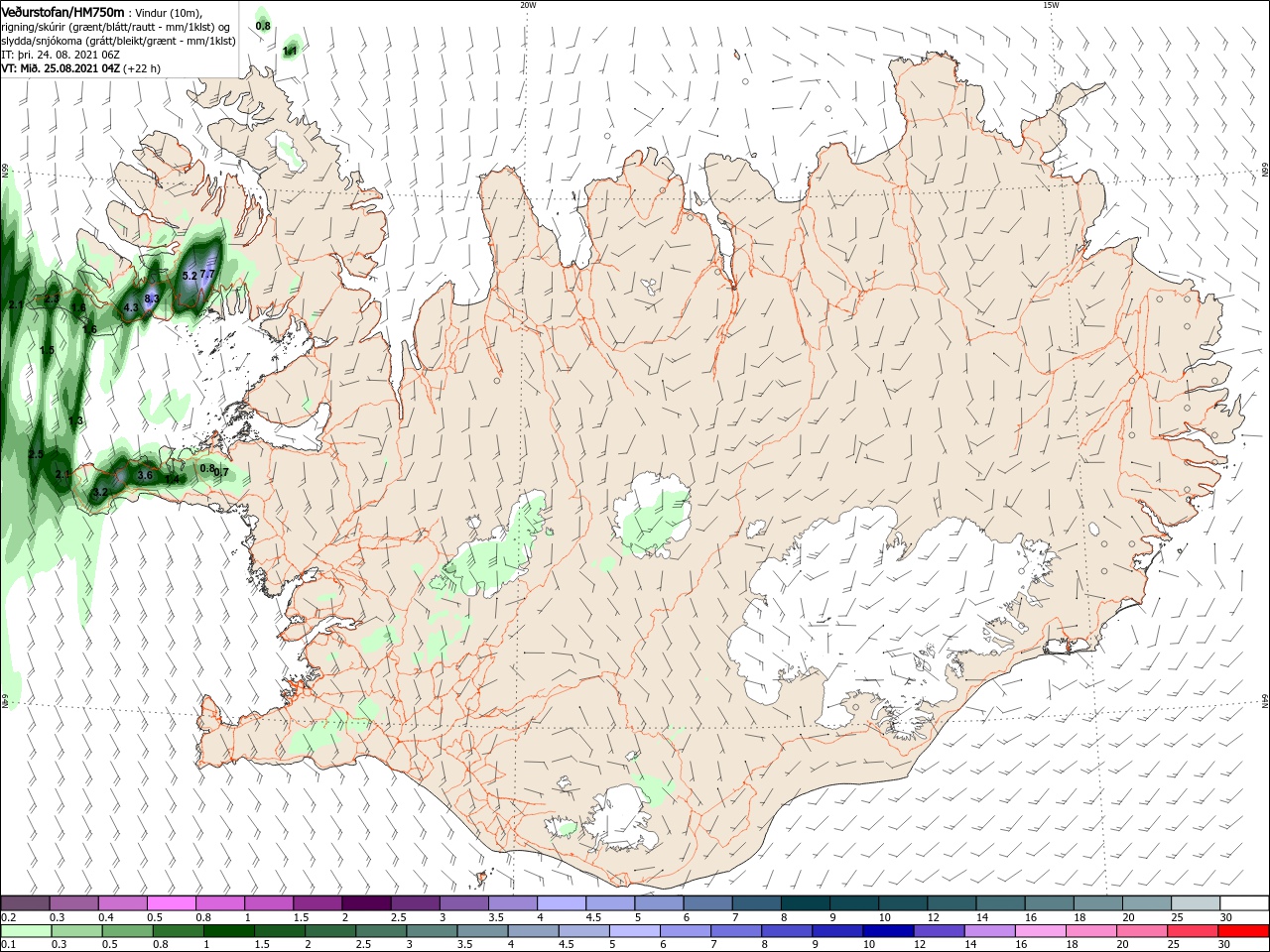Click the 0.1 label on the rain scale
This screenshot has width=1270, height=952.
click(x=9, y=944)
